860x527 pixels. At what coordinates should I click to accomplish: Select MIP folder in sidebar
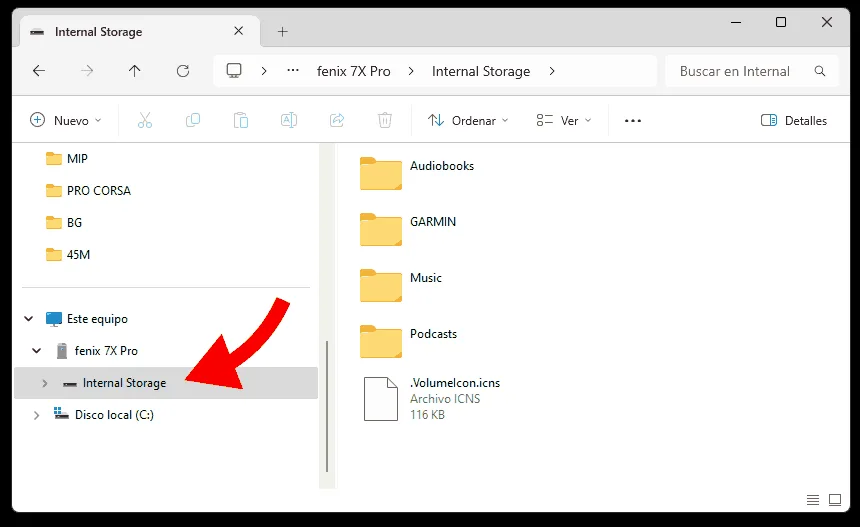[77, 159]
